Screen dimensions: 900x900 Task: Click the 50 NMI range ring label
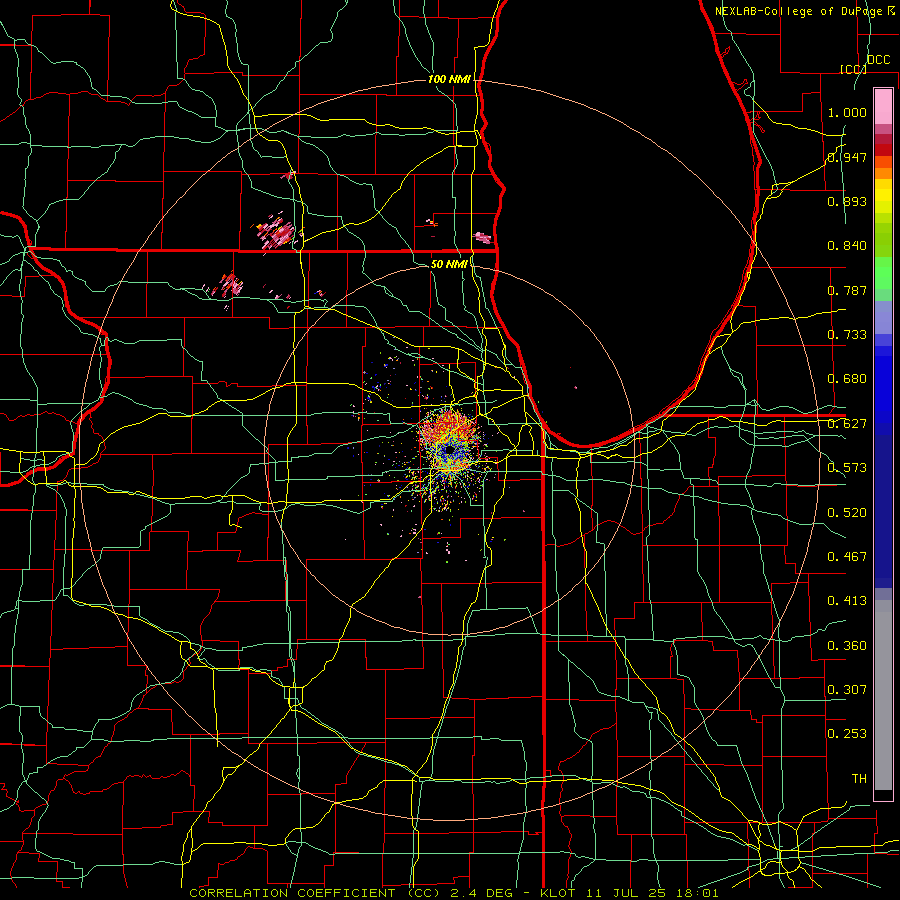pyautogui.click(x=449, y=264)
